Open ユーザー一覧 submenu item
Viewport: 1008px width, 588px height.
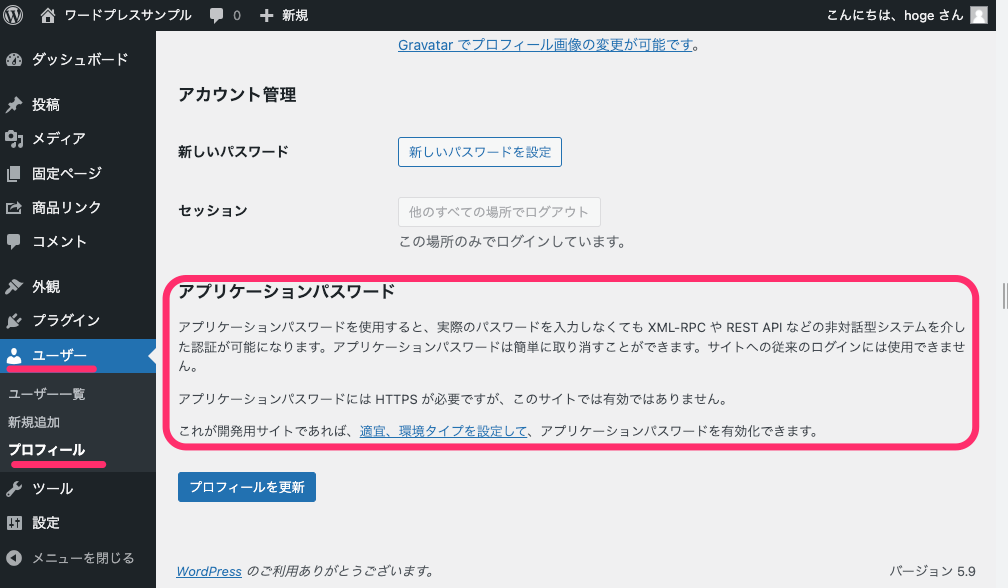(46, 394)
